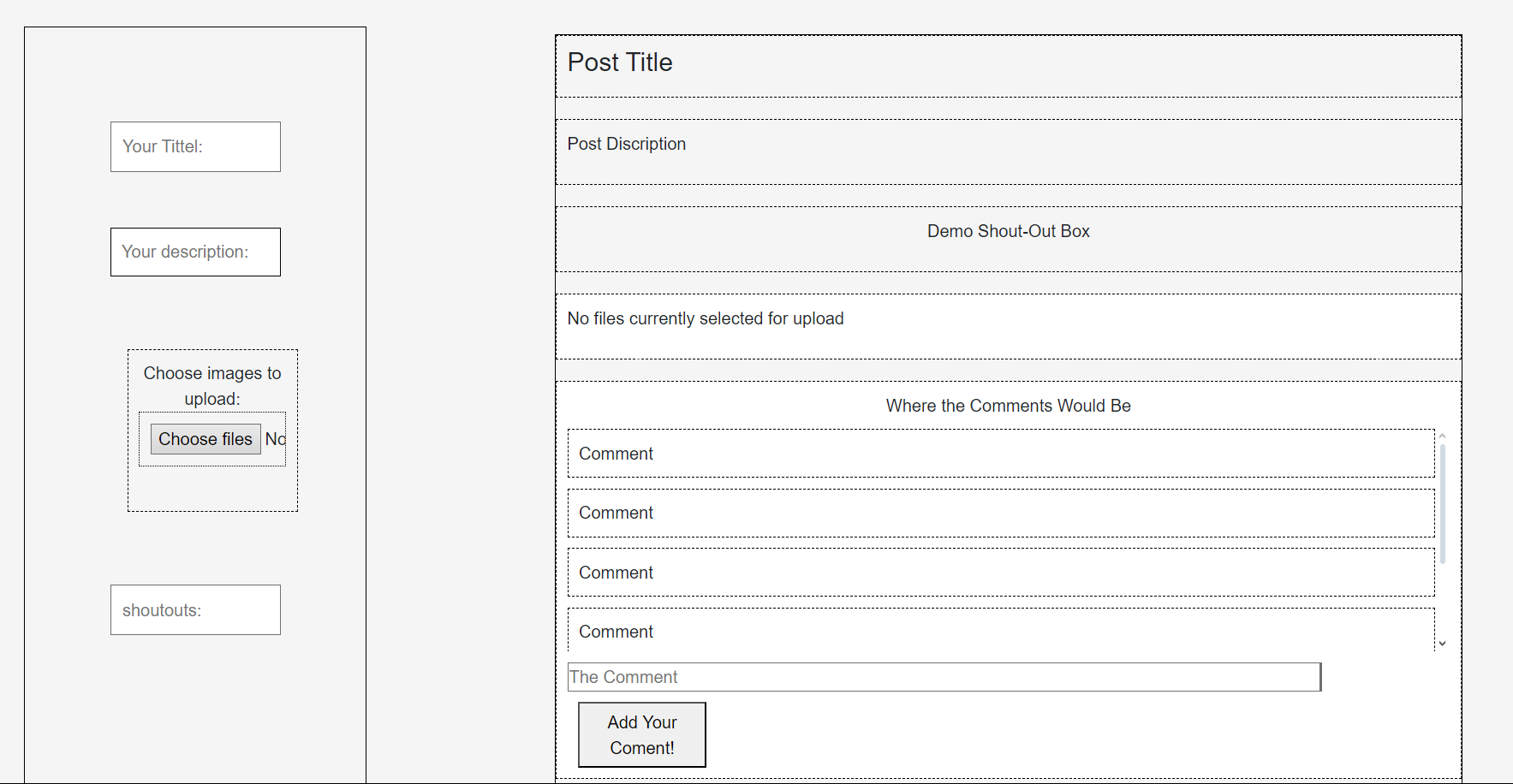Screen dimensions: 1513x784
Task: Click the Where the Comments Would Be heading
Action: pyautogui.click(x=1009, y=406)
